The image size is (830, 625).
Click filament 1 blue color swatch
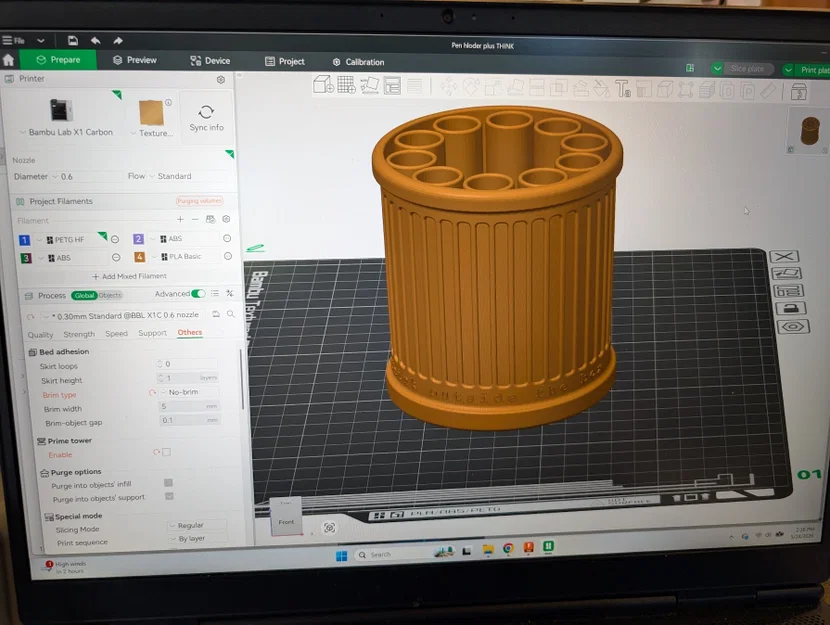24,240
